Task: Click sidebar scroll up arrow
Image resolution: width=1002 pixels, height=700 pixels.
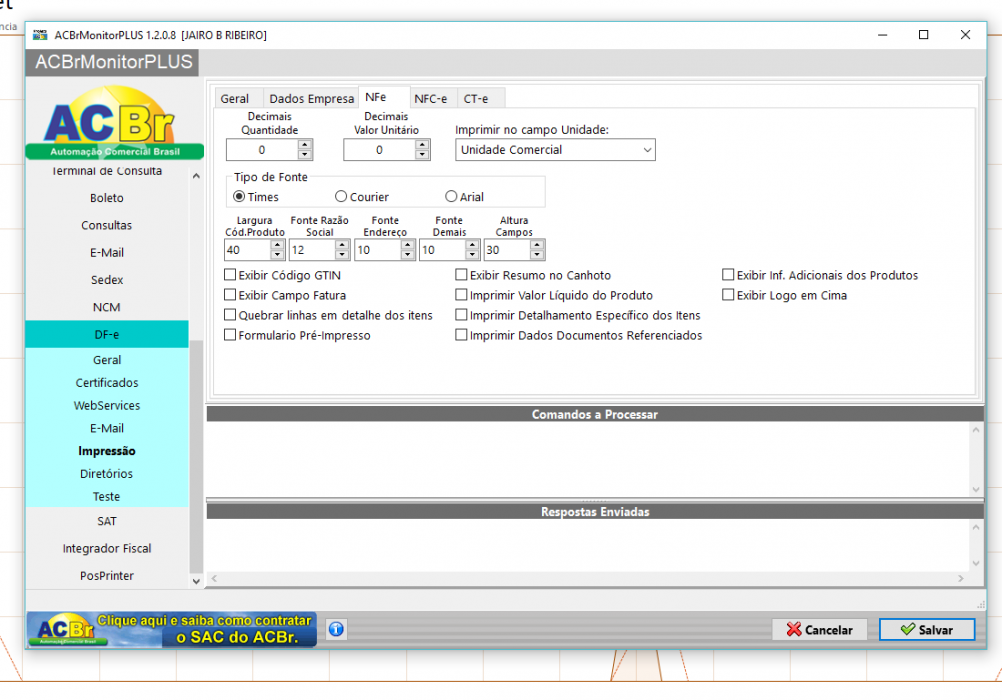Action: tap(196, 176)
